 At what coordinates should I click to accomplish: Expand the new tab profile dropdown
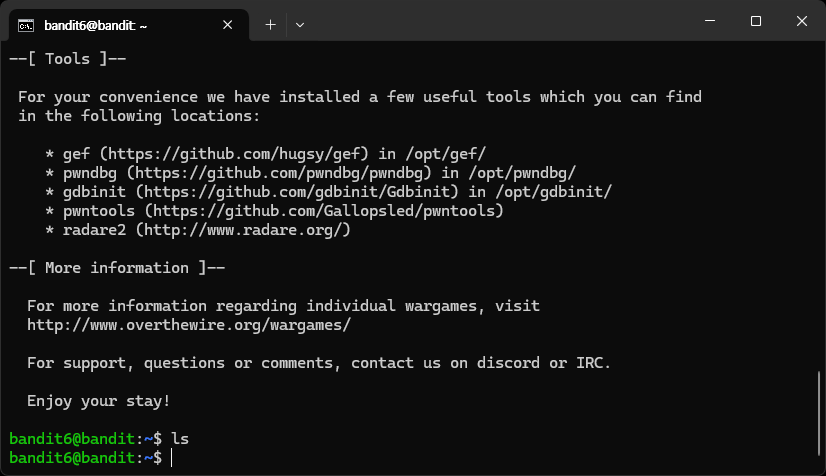pos(300,25)
